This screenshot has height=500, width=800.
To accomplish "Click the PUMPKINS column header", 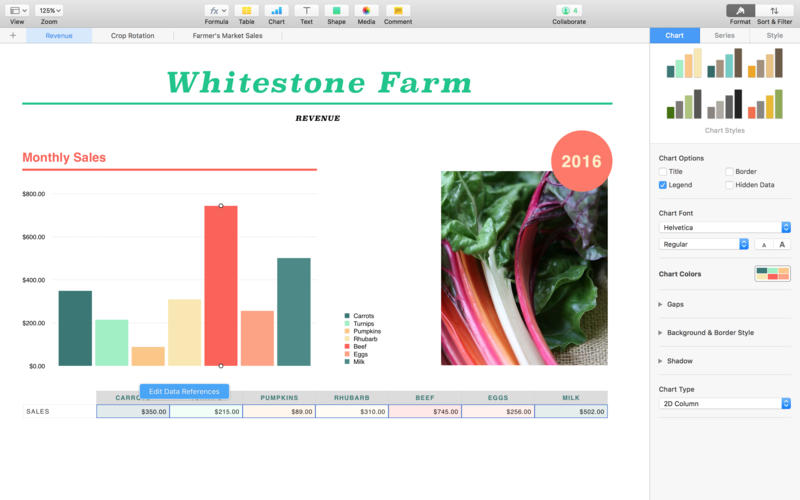I will [279, 397].
